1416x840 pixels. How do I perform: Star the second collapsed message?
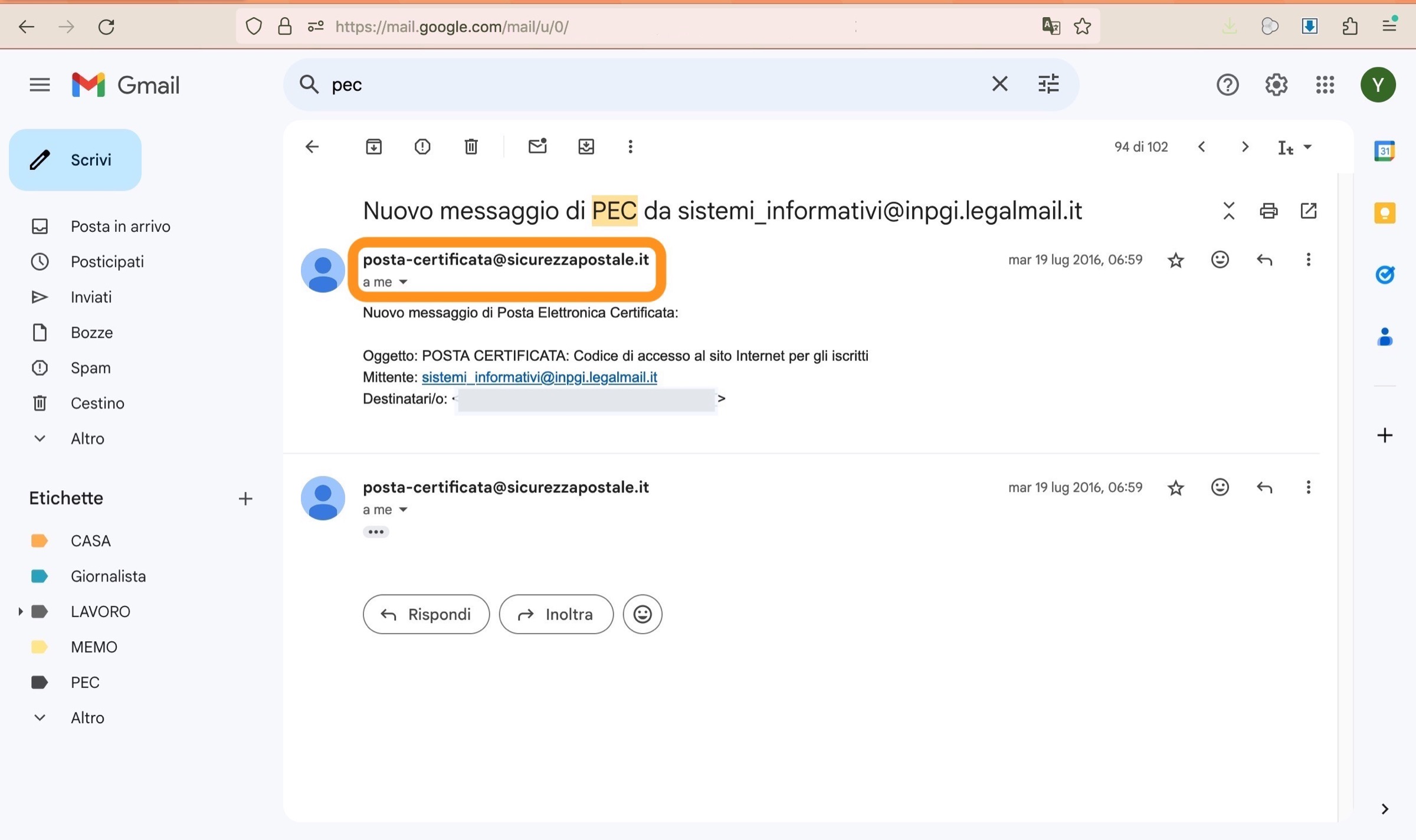(1176, 488)
